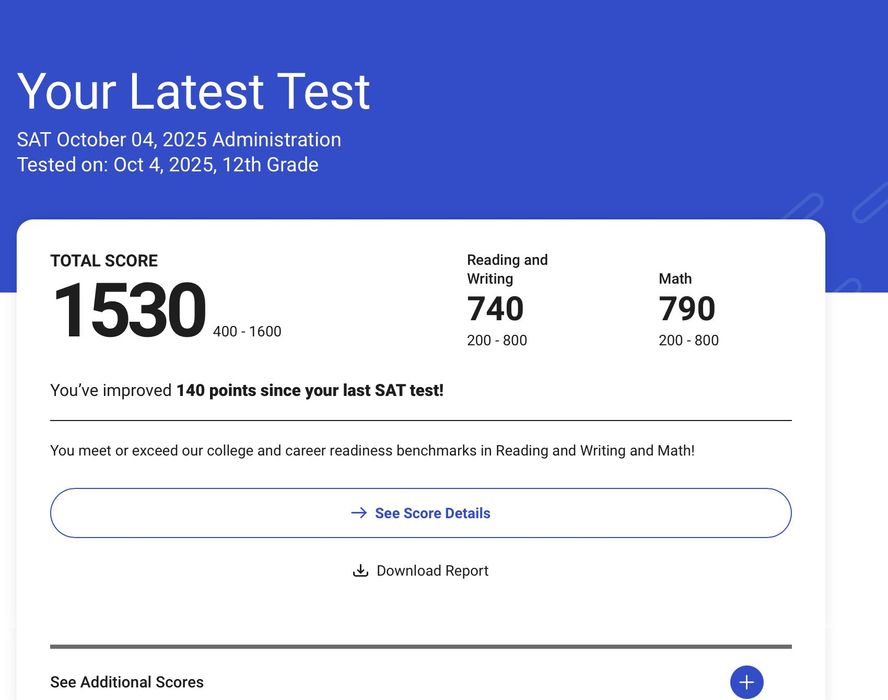Click the SAT October 04, 2025 Administration text
Viewport: 888px width, 700px height.
(179, 139)
